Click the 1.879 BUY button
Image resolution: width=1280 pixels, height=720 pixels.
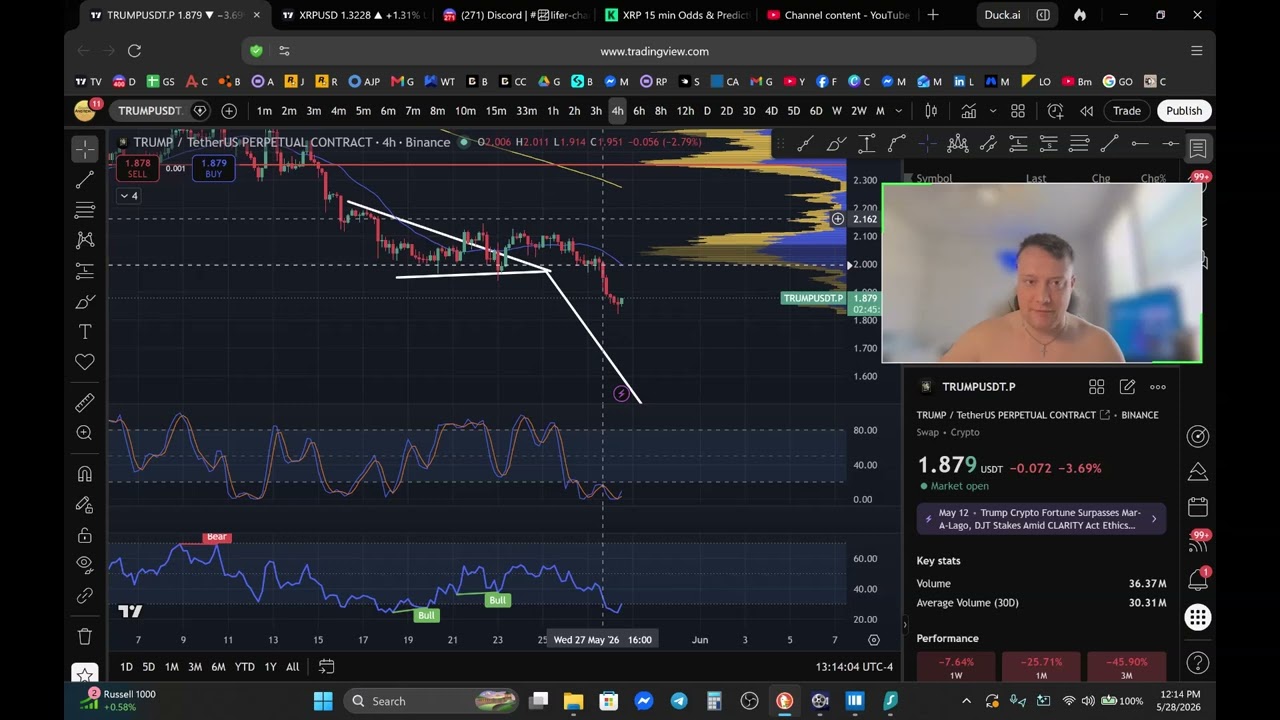[x=213, y=168]
